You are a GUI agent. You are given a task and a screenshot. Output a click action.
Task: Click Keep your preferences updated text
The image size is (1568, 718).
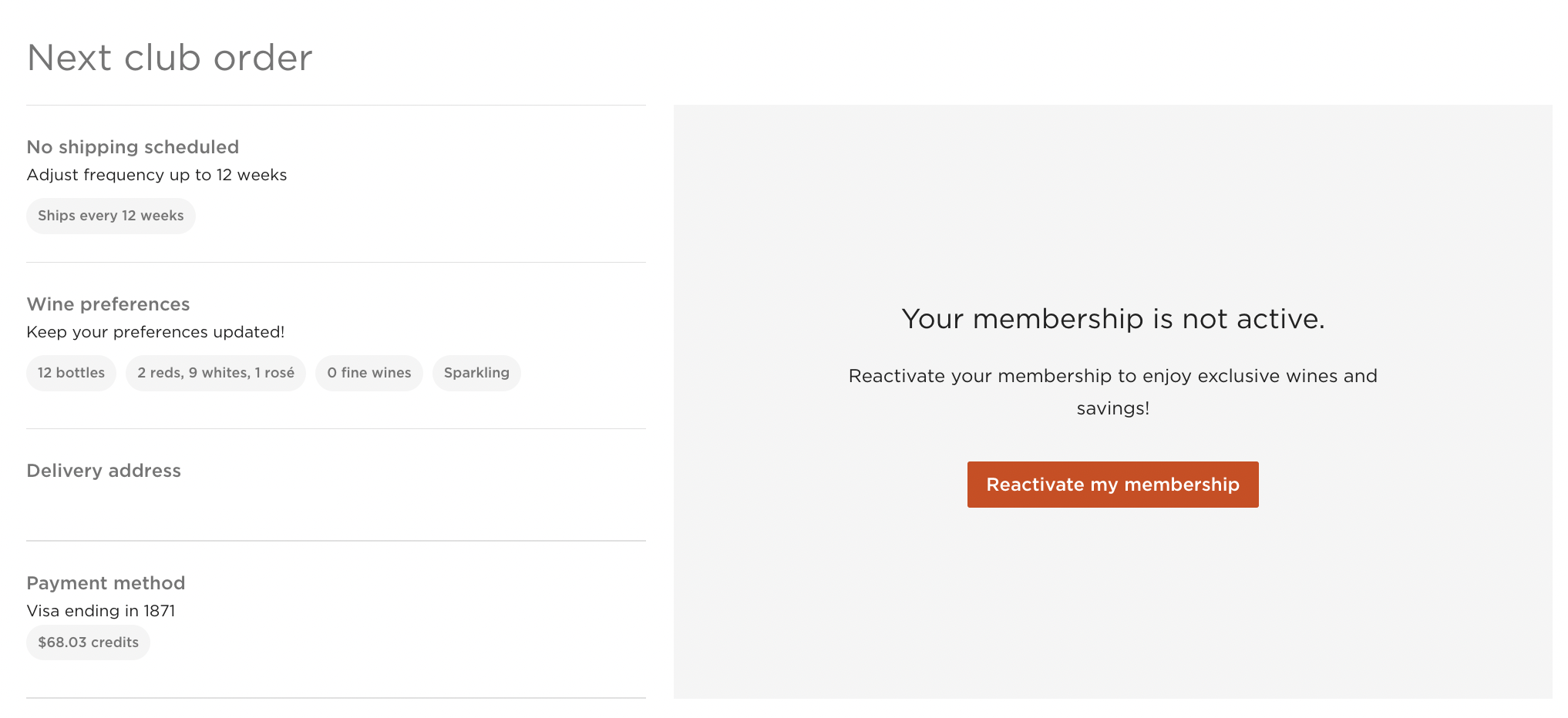[156, 332]
